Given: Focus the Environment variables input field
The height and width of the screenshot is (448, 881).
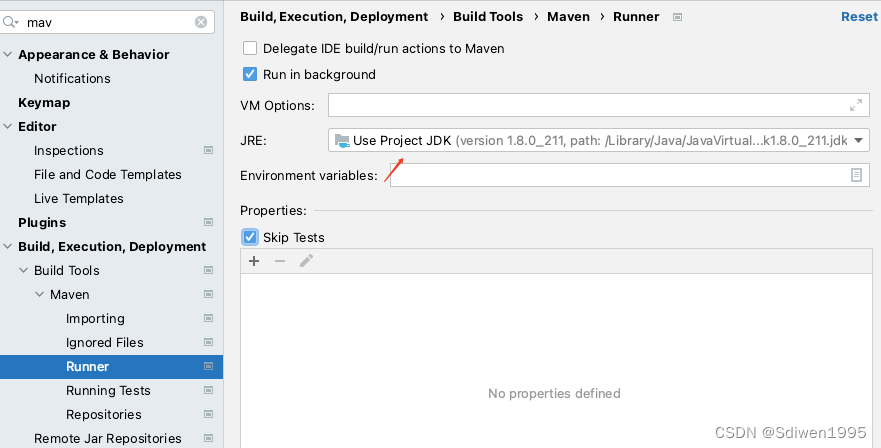Looking at the screenshot, I should pos(630,175).
